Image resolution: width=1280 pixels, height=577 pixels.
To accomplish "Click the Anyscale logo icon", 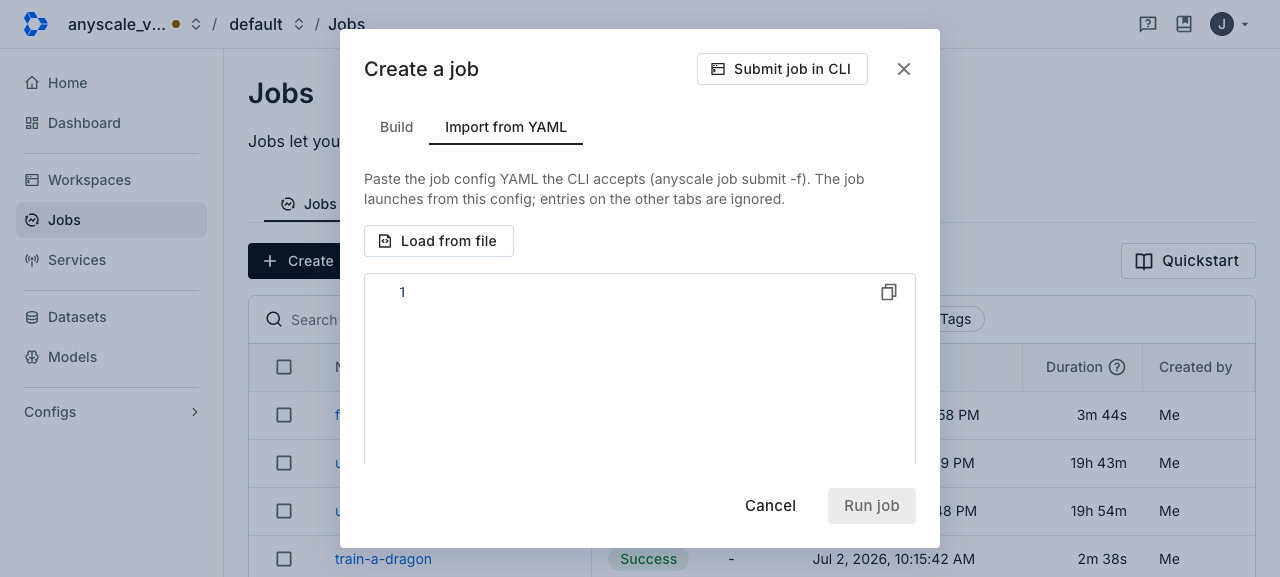I will pyautogui.click(x=35, y=24).
